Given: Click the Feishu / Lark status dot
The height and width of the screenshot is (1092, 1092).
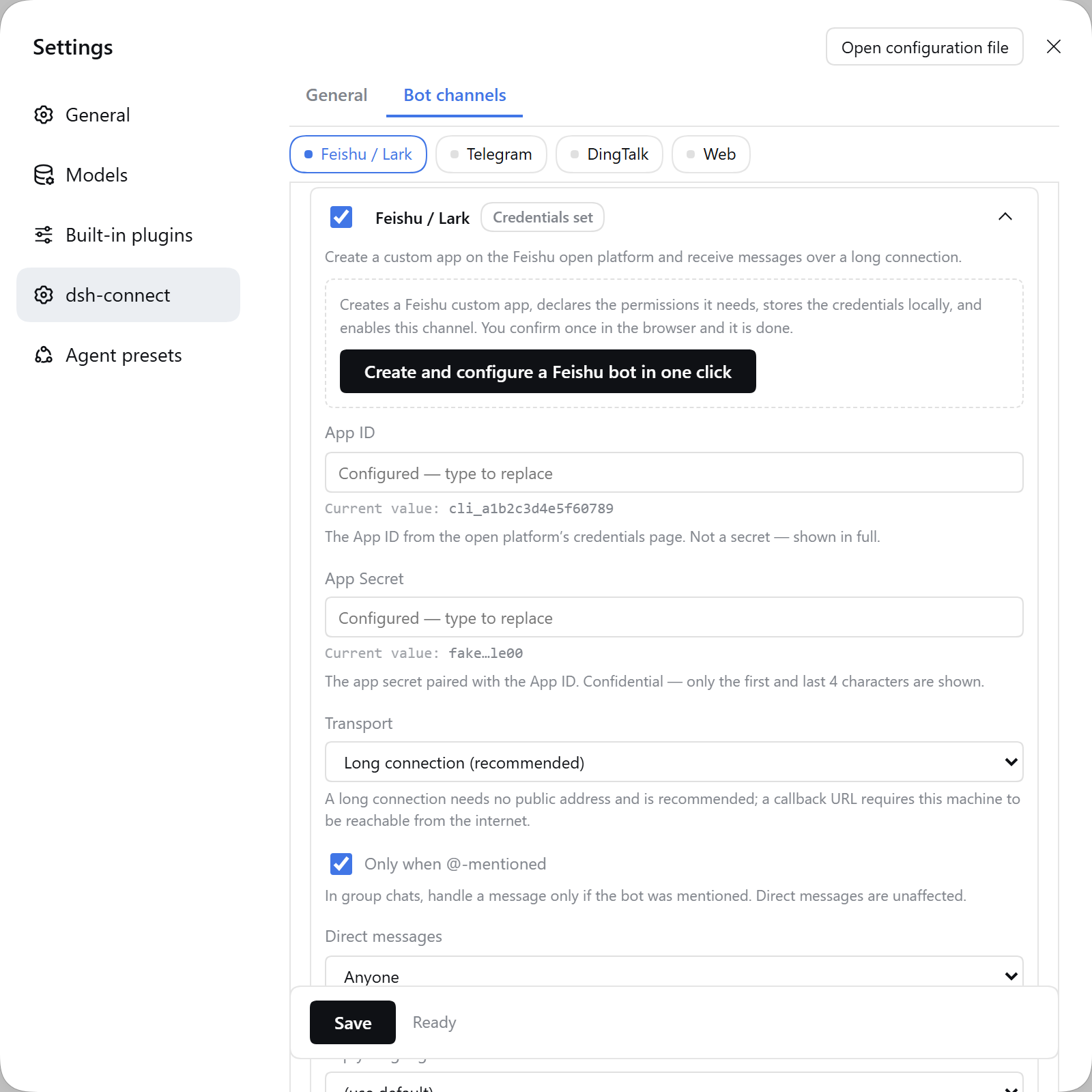Looking at the screenshot, I should coord(308,154).
